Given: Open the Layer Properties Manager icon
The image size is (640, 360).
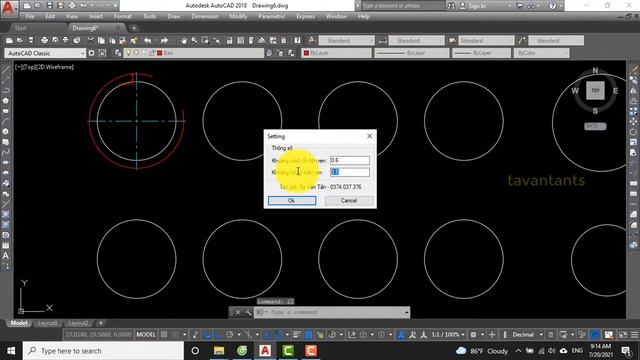Looking at the screenshot, I should 118,53.
